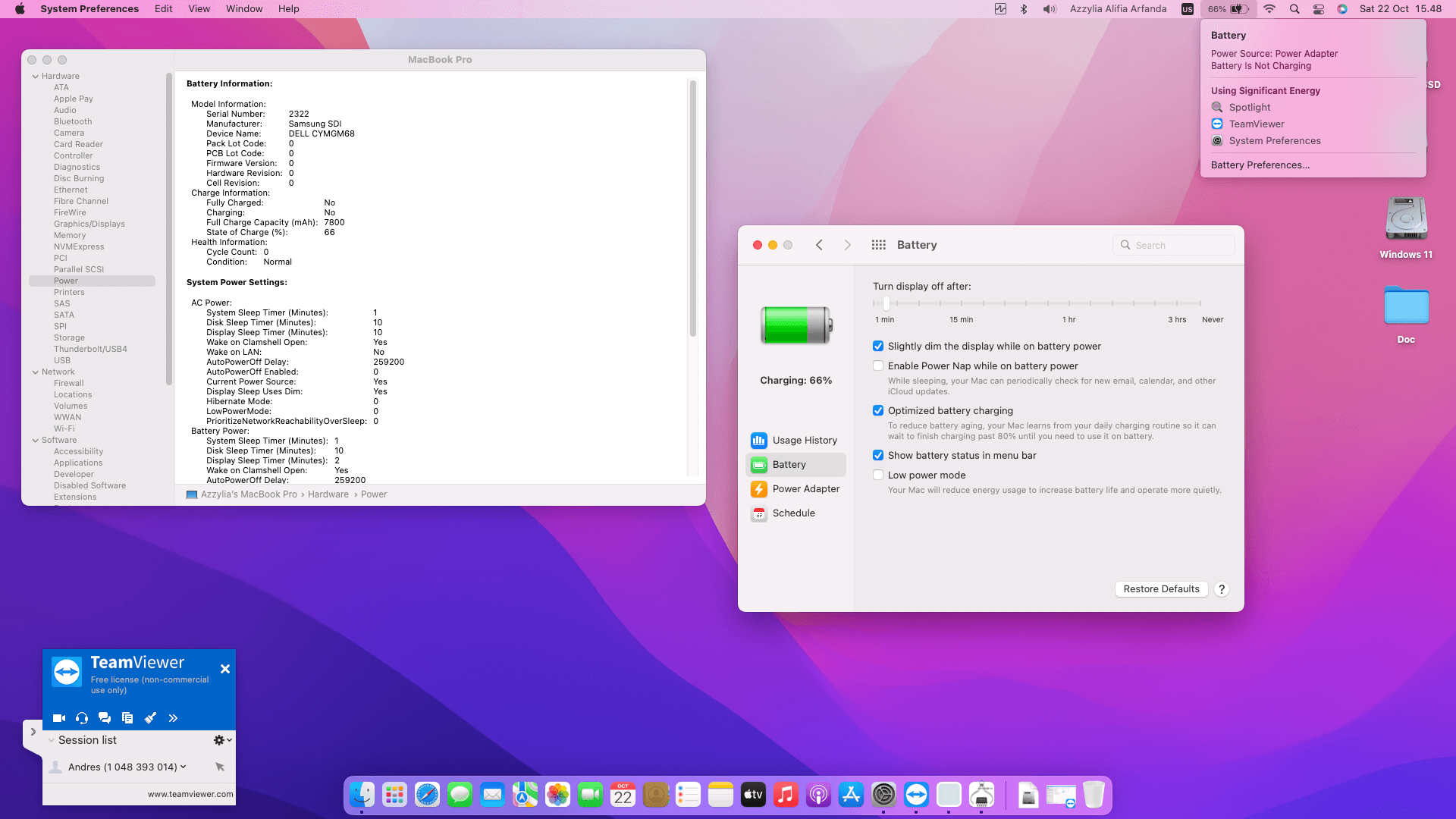
Task: Click the remote control cursor icon for Andres
Action: (x=220, y=767)
